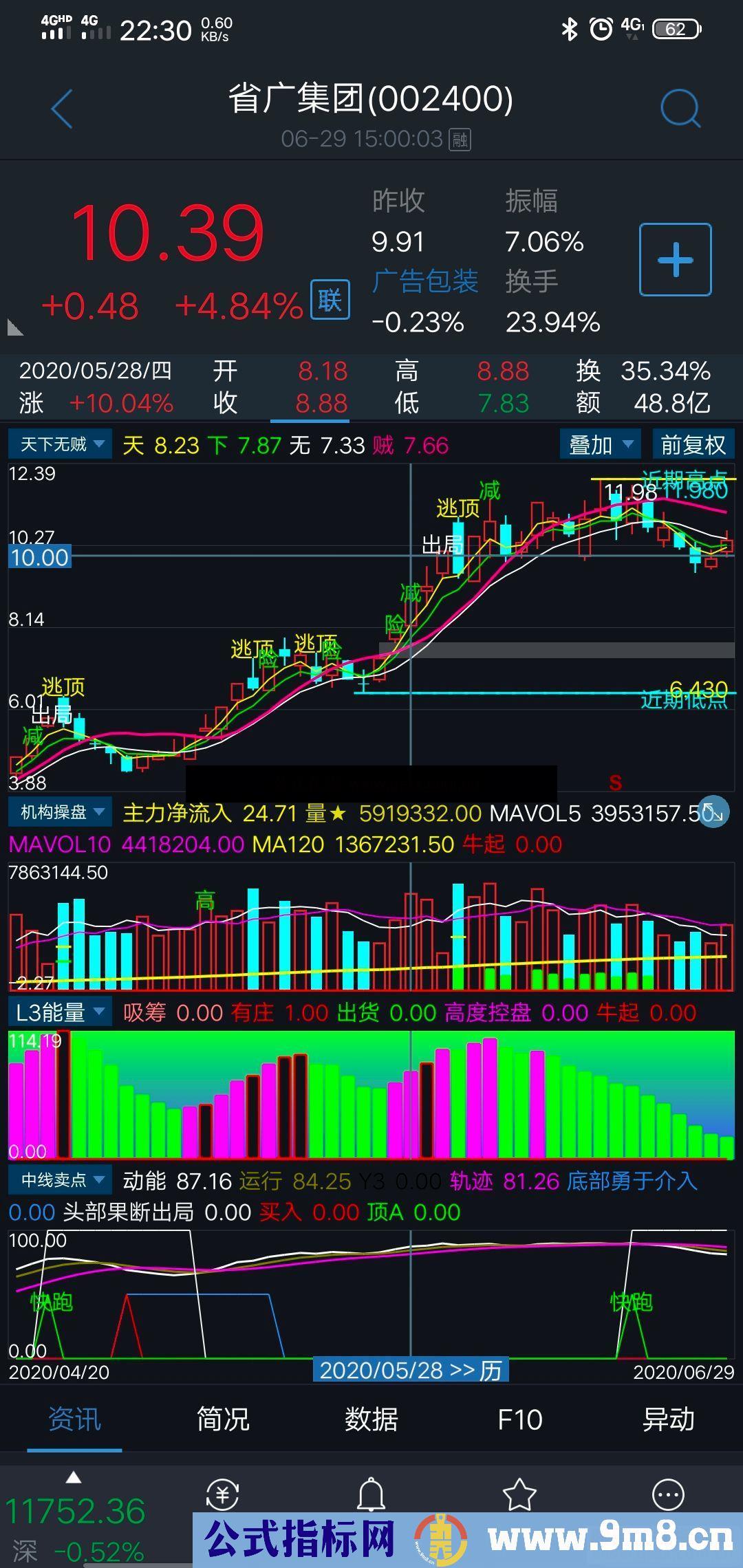Tap the stock title 省广集团(002400)

click(x=371, y=98)
